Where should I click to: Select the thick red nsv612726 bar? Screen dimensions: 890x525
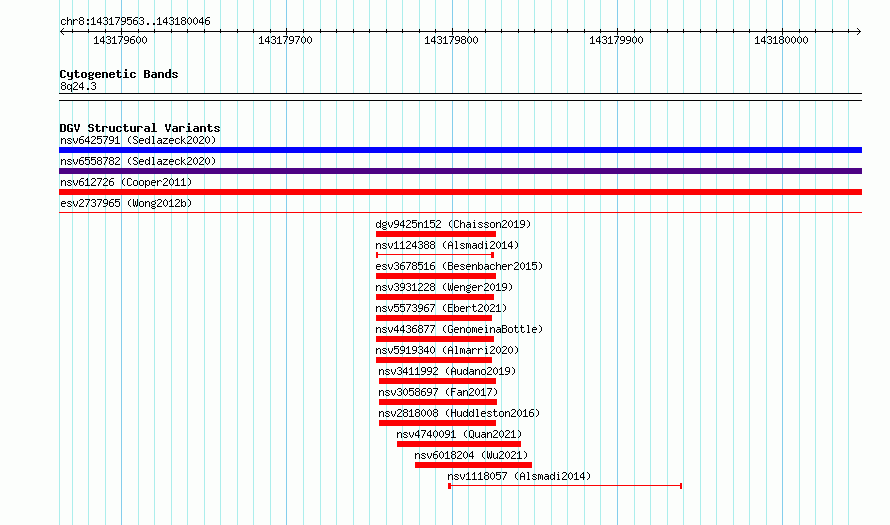tap(460, 192)
